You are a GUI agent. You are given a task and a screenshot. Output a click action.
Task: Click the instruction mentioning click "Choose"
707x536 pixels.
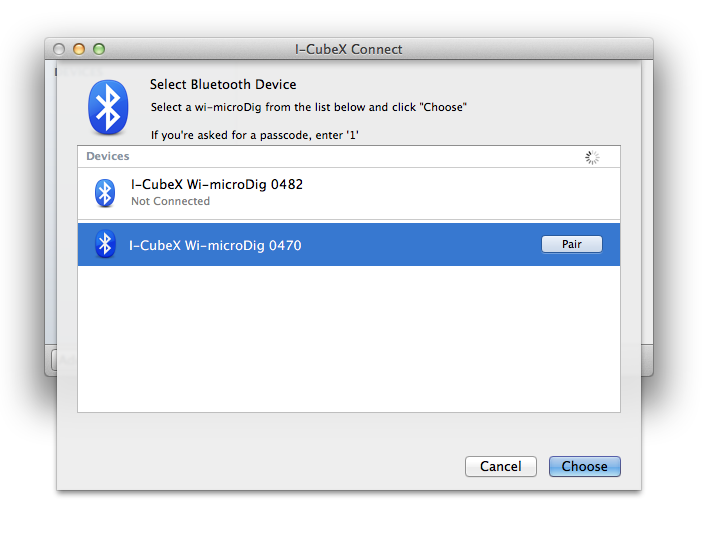click(x=308, y=107)
